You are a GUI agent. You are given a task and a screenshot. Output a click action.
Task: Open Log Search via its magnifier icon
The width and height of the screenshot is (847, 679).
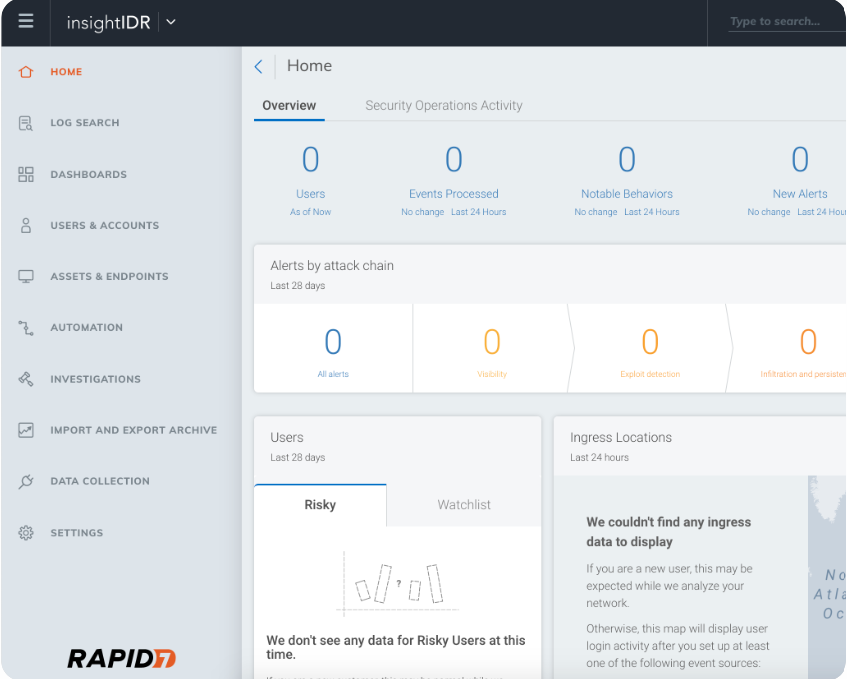(26, 123)
